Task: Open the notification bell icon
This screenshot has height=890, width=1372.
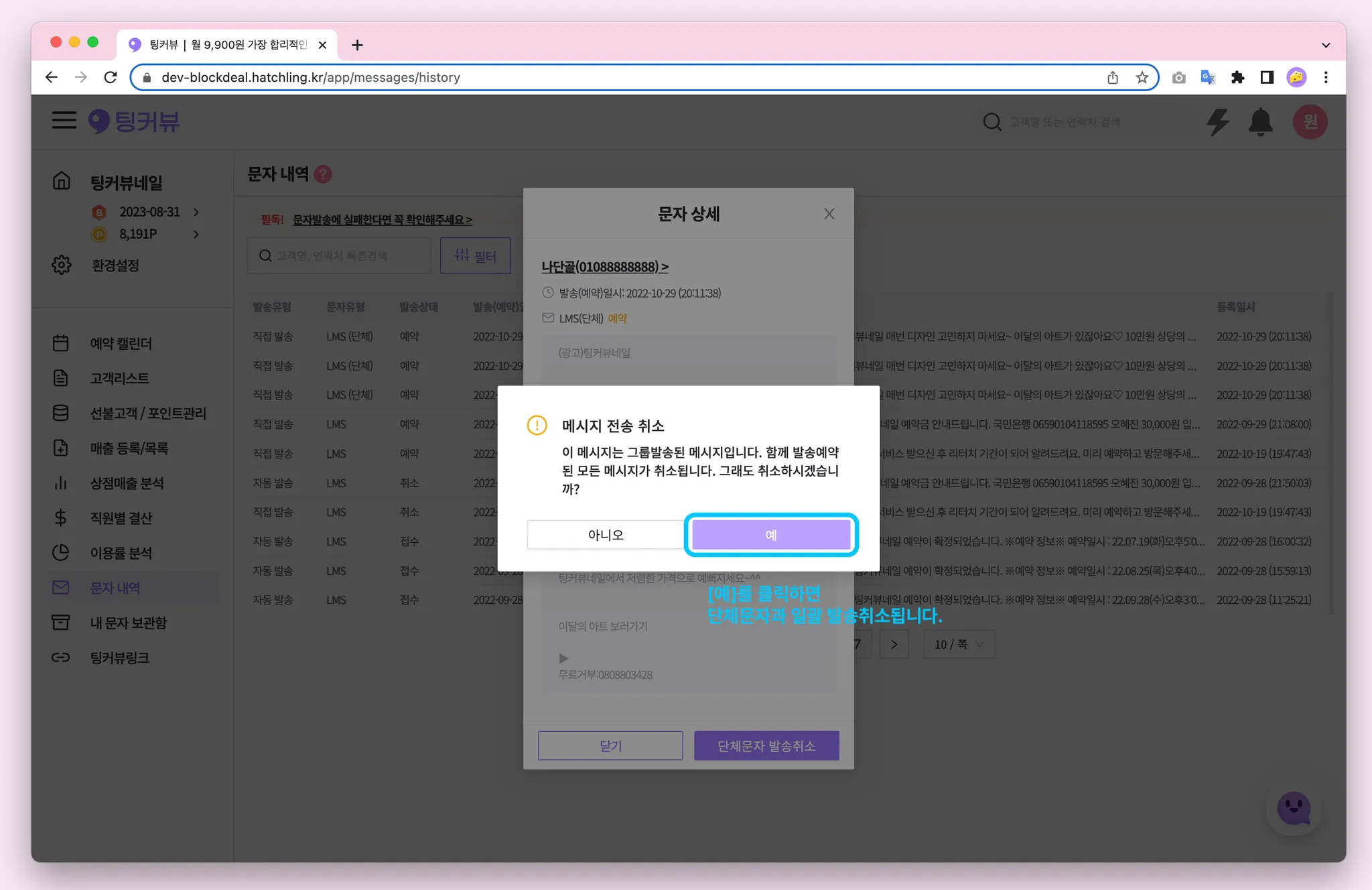Action: pos(1260,122)
